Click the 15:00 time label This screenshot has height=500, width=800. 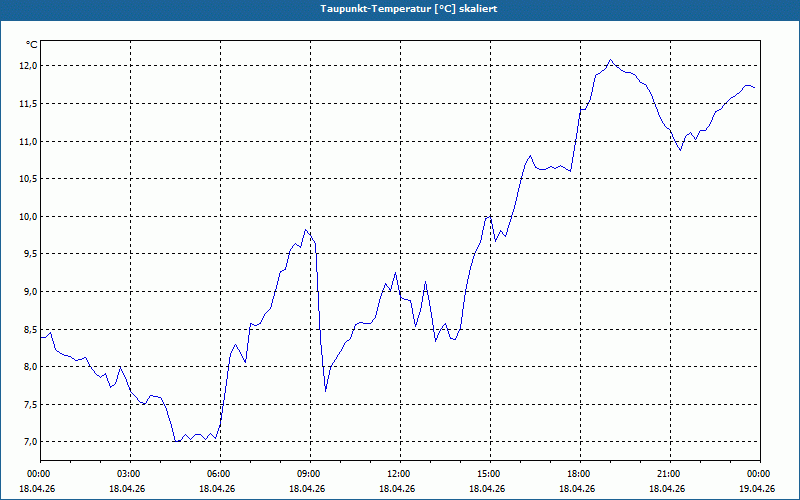(490, 474)
